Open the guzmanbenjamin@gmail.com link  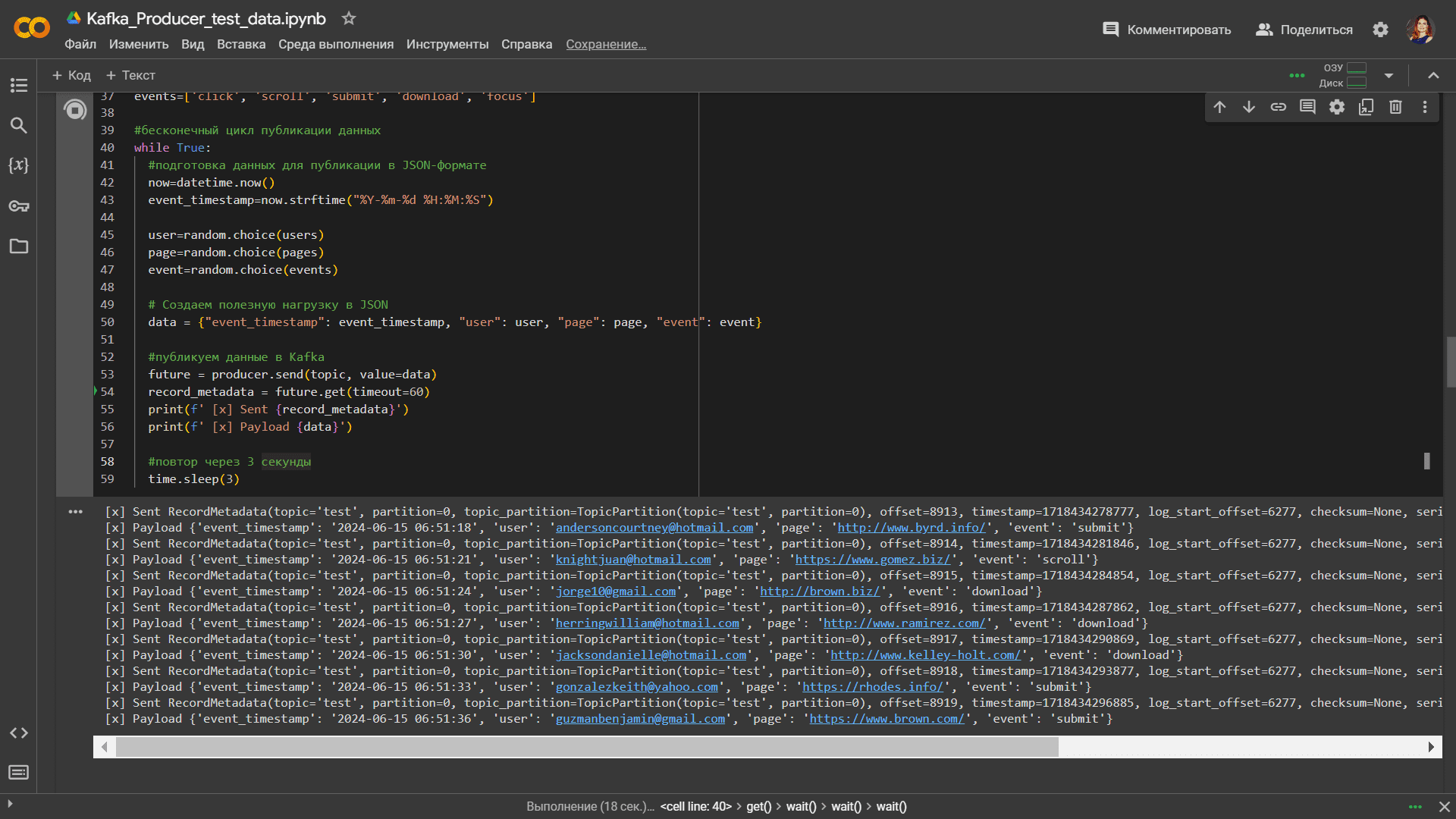[641, 719]
